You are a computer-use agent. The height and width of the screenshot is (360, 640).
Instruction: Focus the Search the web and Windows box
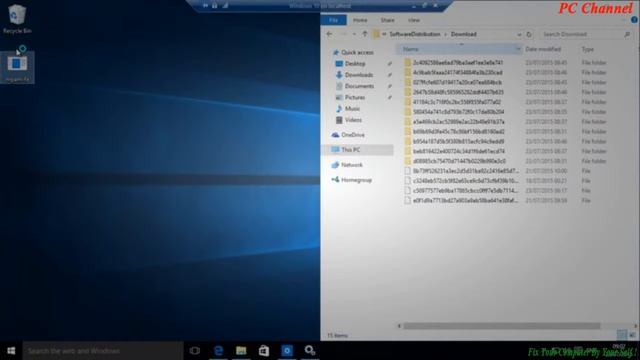(x=102, y=351)
